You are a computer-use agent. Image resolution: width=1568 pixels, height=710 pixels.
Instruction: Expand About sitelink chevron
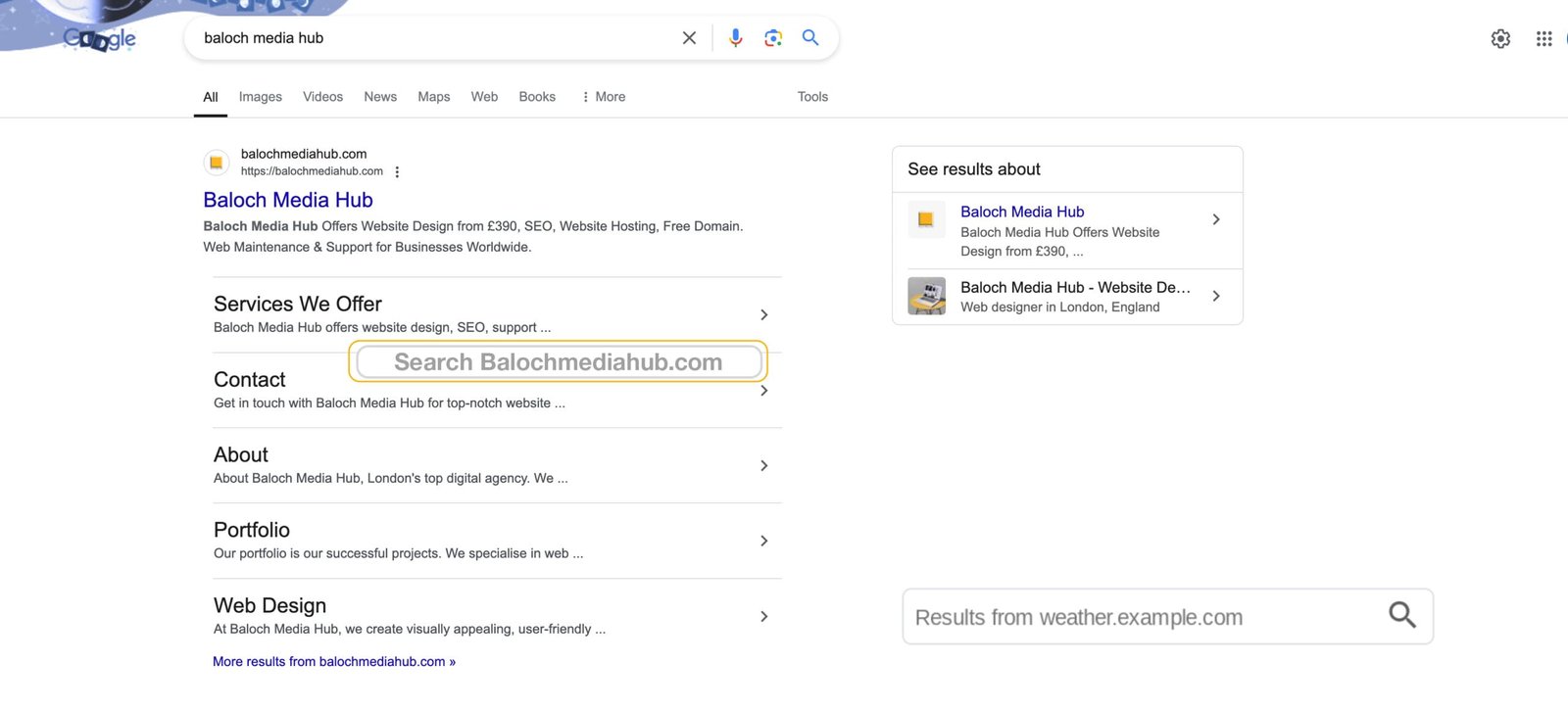click(764, 465)
